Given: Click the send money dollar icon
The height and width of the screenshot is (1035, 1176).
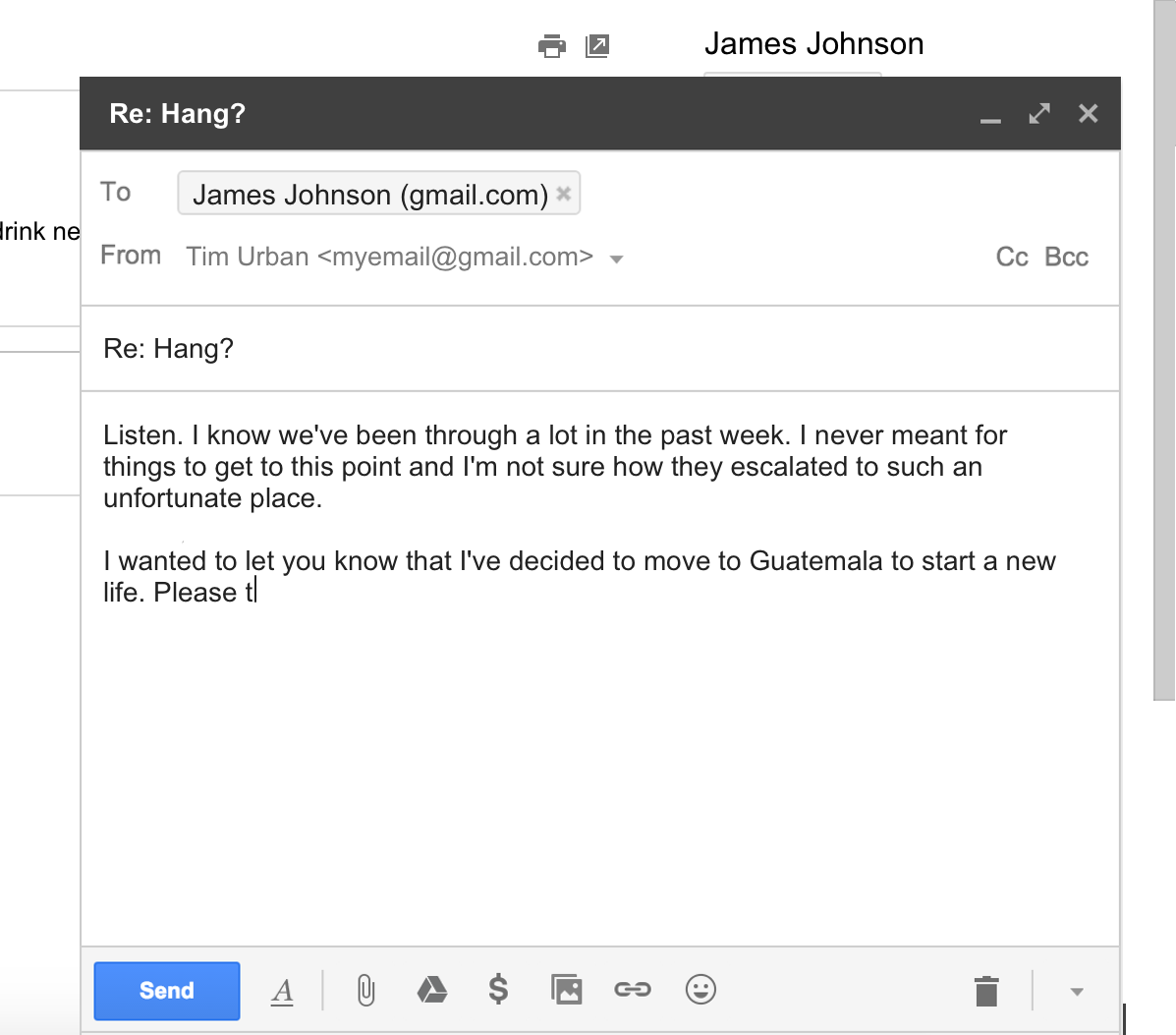Looking at the screenshot, I should (498, 989).
